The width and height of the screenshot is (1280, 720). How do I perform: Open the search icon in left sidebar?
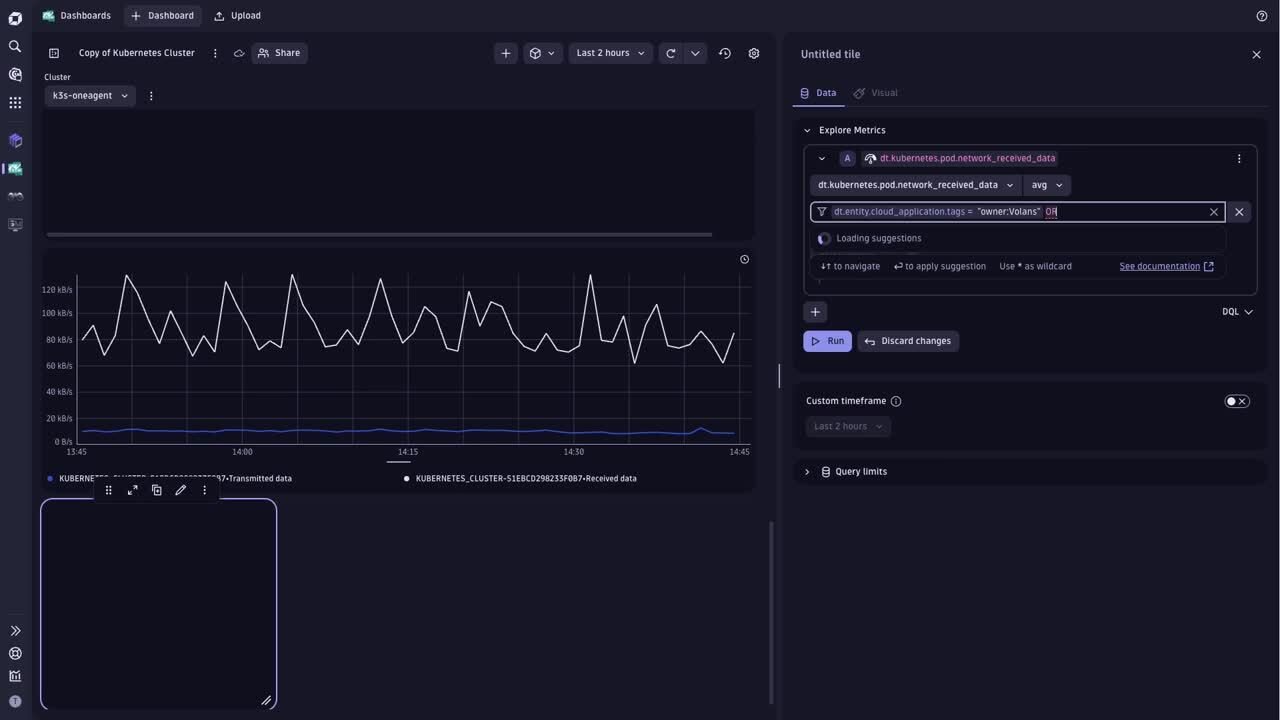point(15,46)
